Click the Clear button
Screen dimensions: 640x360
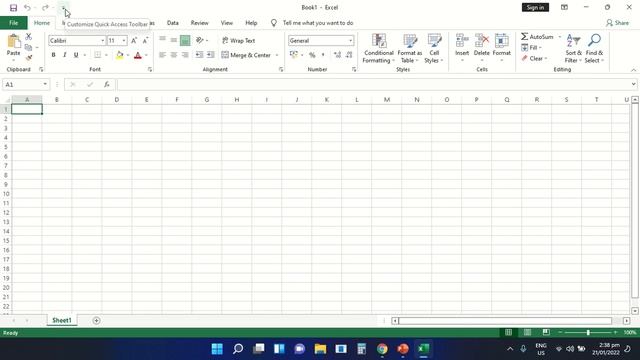[x=534, y=58]
